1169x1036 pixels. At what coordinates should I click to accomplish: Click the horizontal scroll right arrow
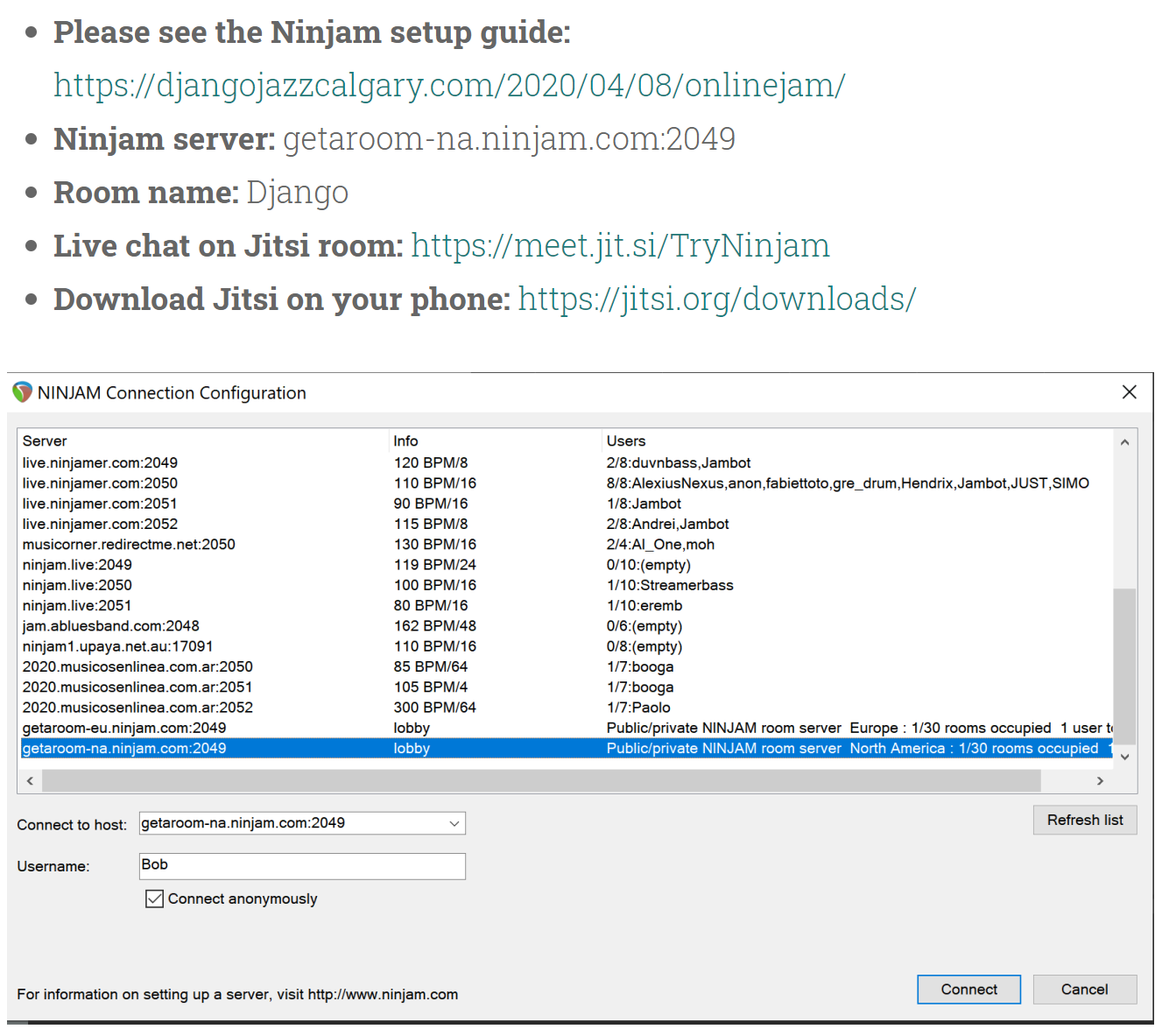[1100, 780]
